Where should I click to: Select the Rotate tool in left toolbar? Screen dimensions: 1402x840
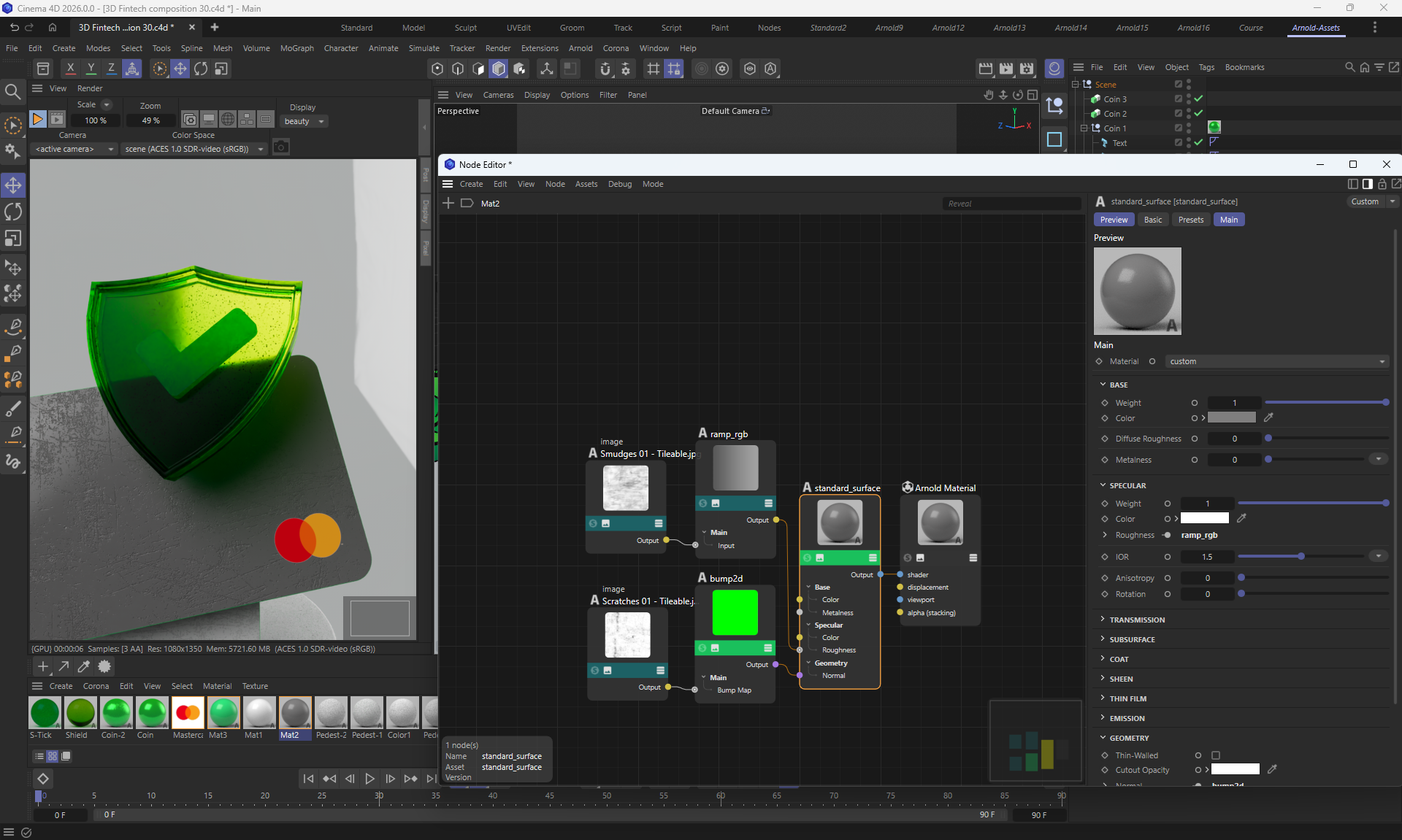click(x=13, y=212)
